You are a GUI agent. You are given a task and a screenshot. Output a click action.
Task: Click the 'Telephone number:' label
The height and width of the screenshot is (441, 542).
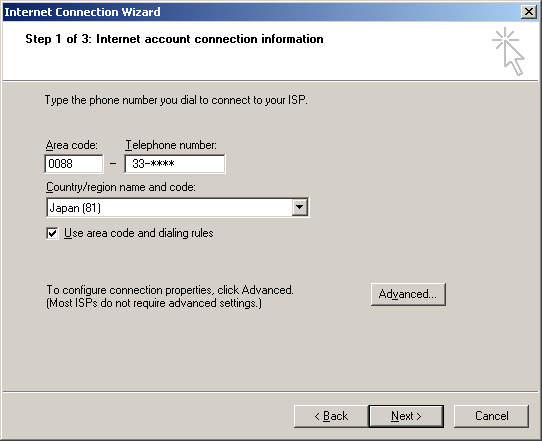coord(171,145)
